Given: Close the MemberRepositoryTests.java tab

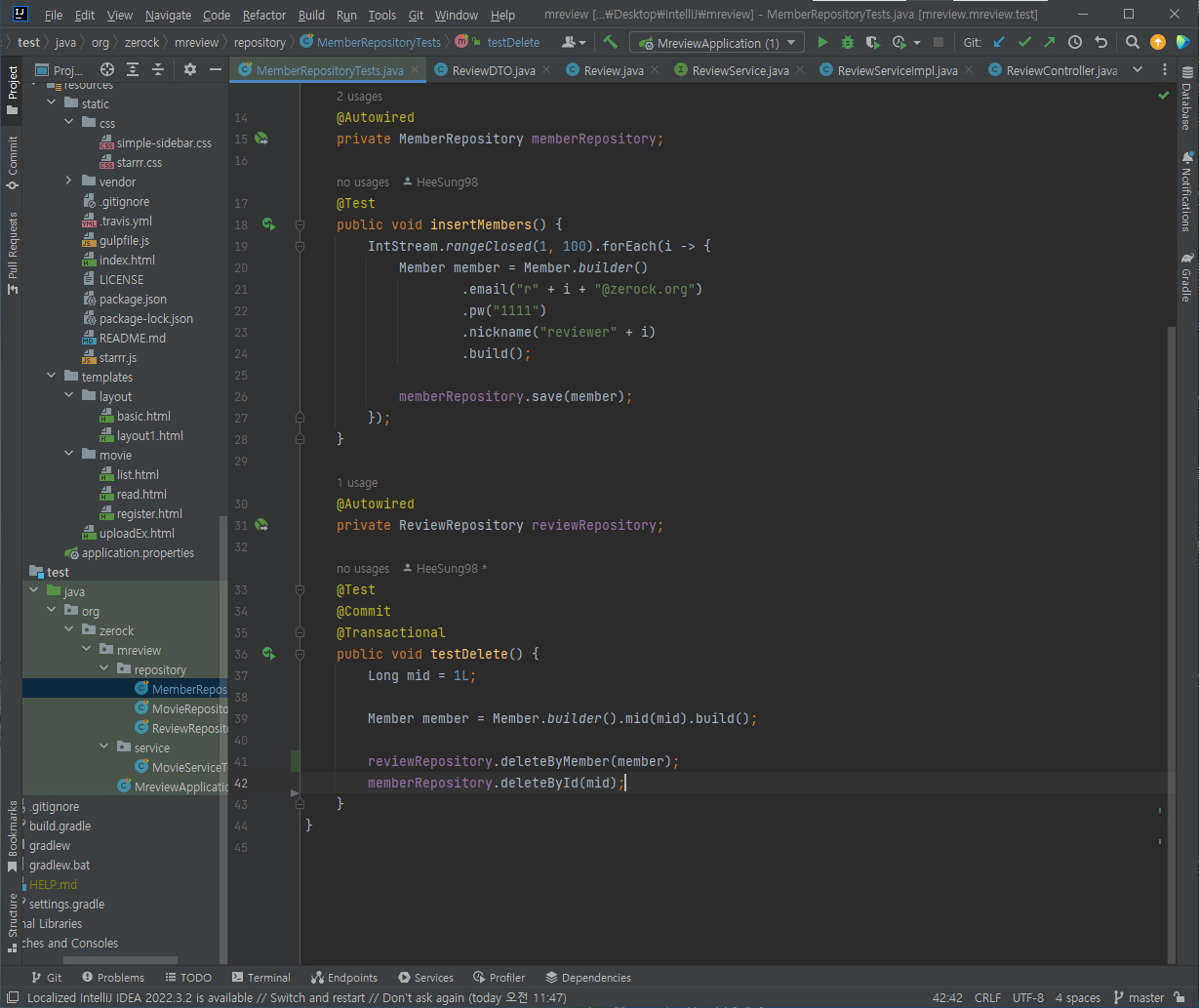Looking at the screenshot, I should tap(415, 70).
